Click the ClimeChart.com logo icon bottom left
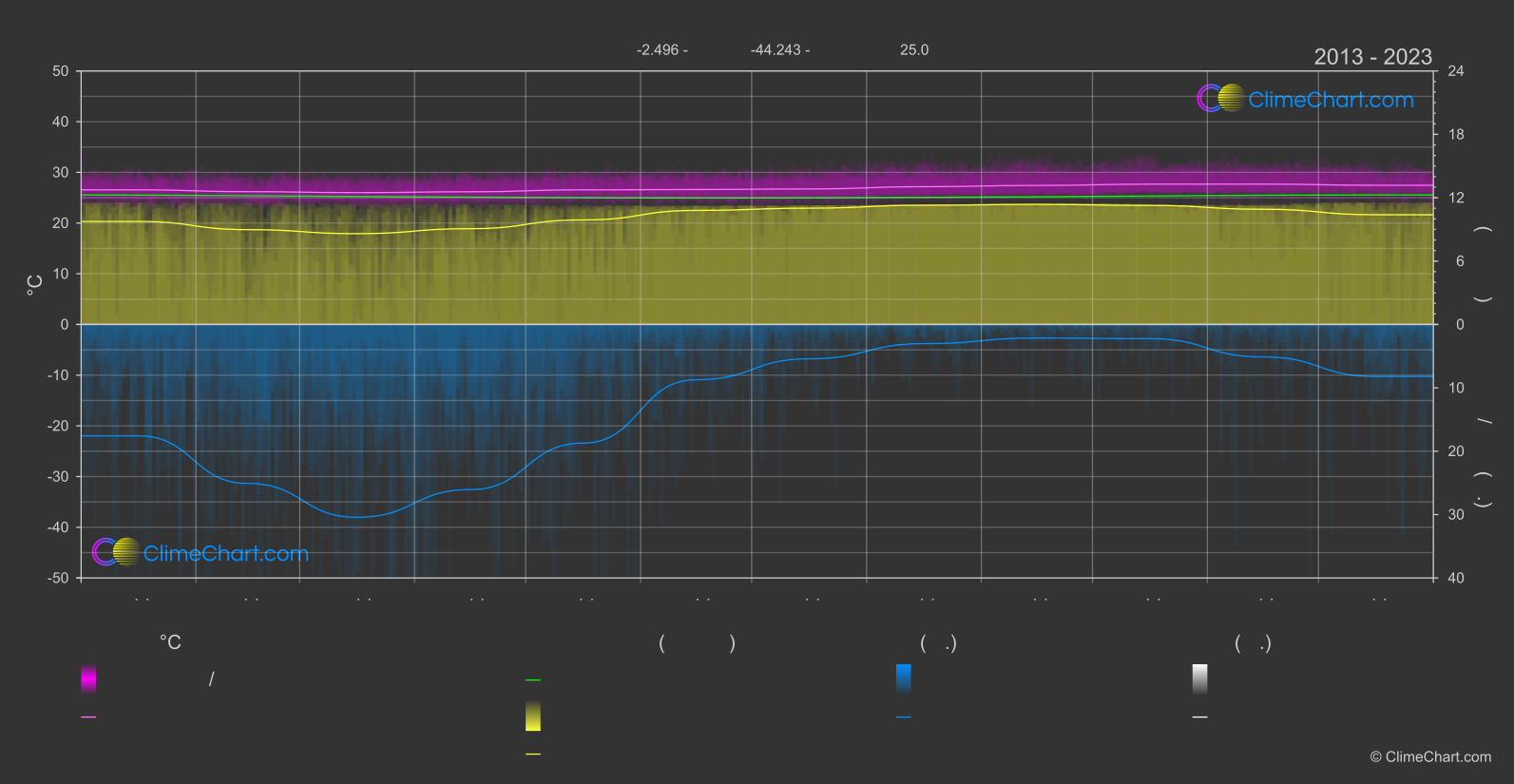This screenshot has height=784, width=1514. coord(116,552)
